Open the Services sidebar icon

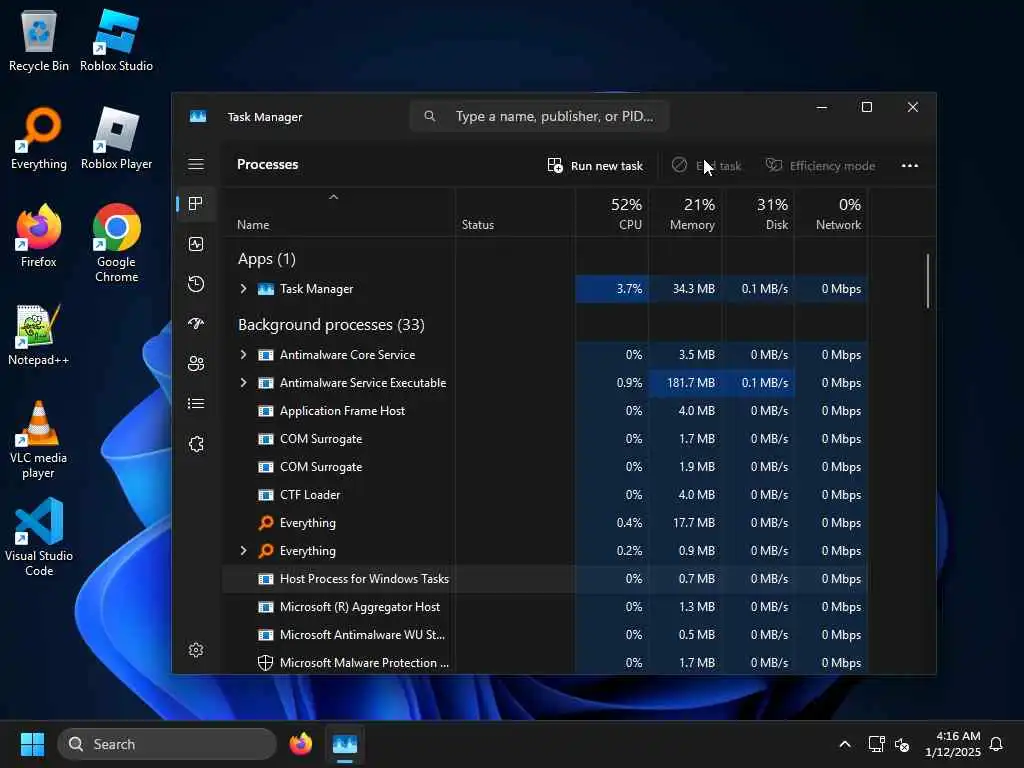tap(195, 444)
